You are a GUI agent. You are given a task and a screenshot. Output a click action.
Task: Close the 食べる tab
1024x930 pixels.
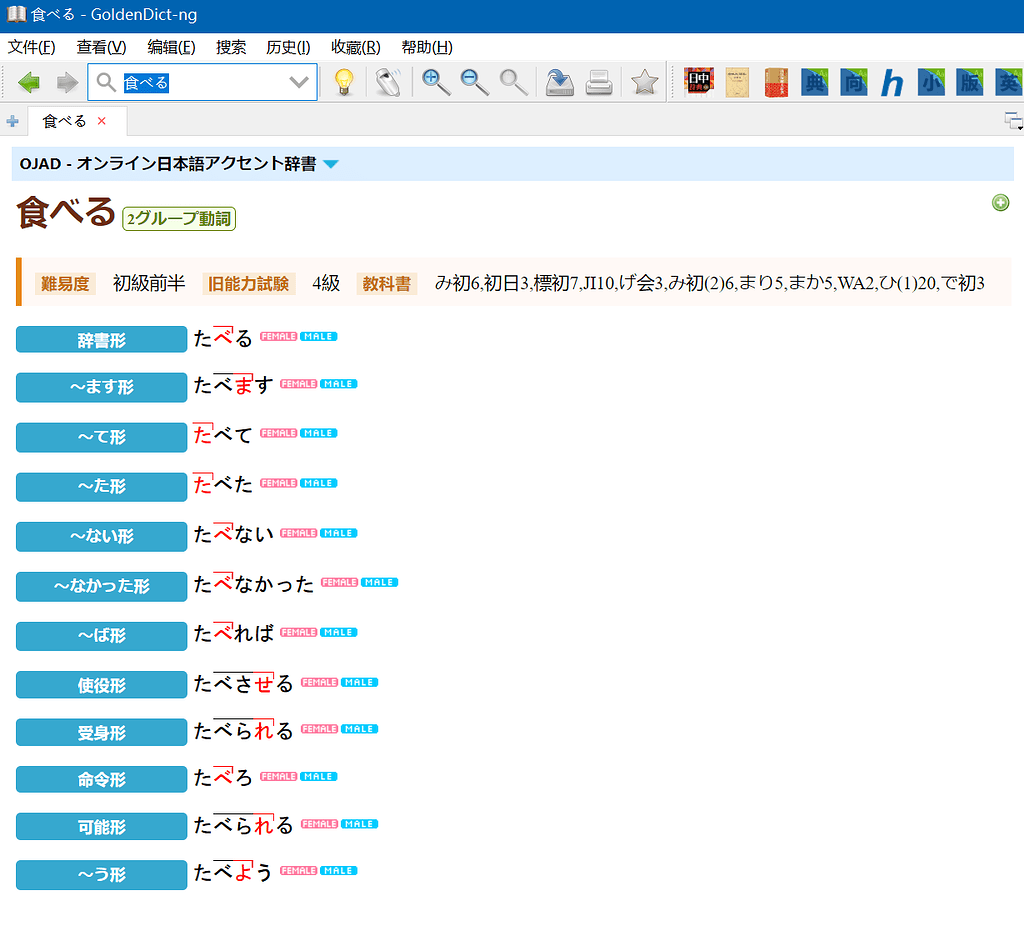tap(101, 121)
